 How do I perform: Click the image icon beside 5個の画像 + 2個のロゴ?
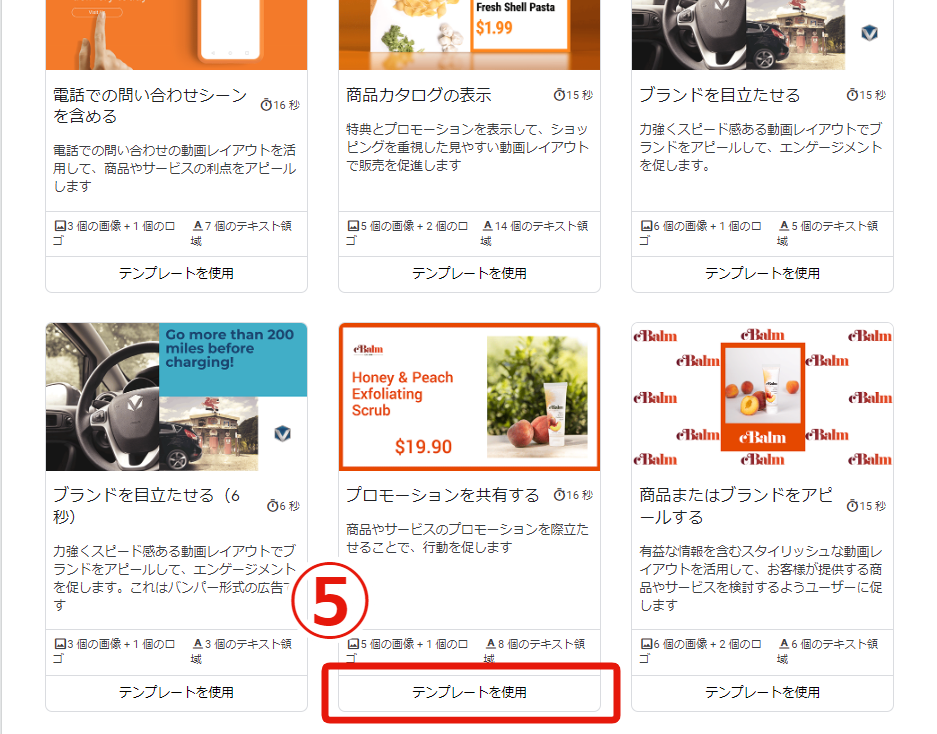click(353, 226)
